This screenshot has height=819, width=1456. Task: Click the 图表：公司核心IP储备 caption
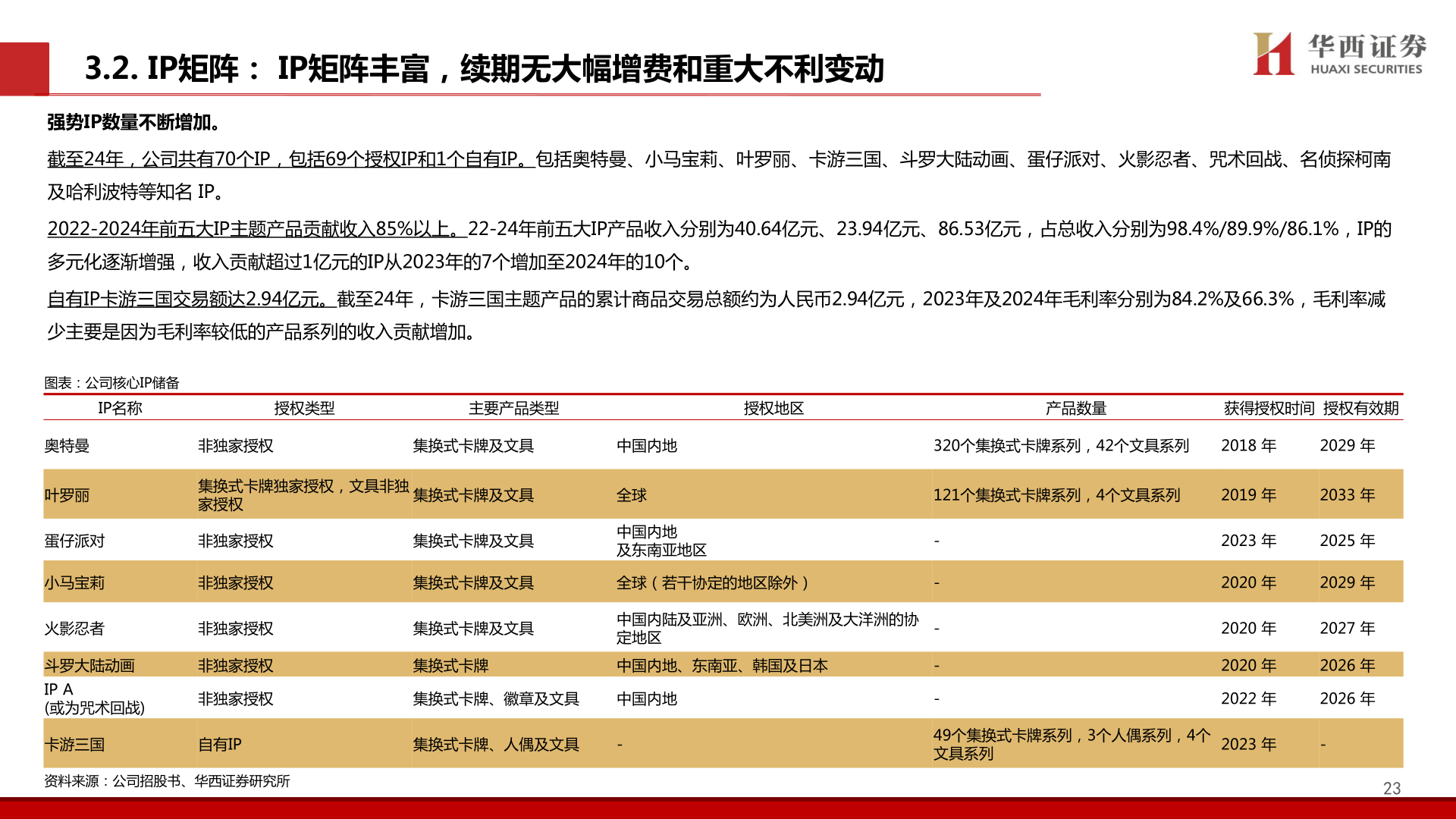coord(111,383)
